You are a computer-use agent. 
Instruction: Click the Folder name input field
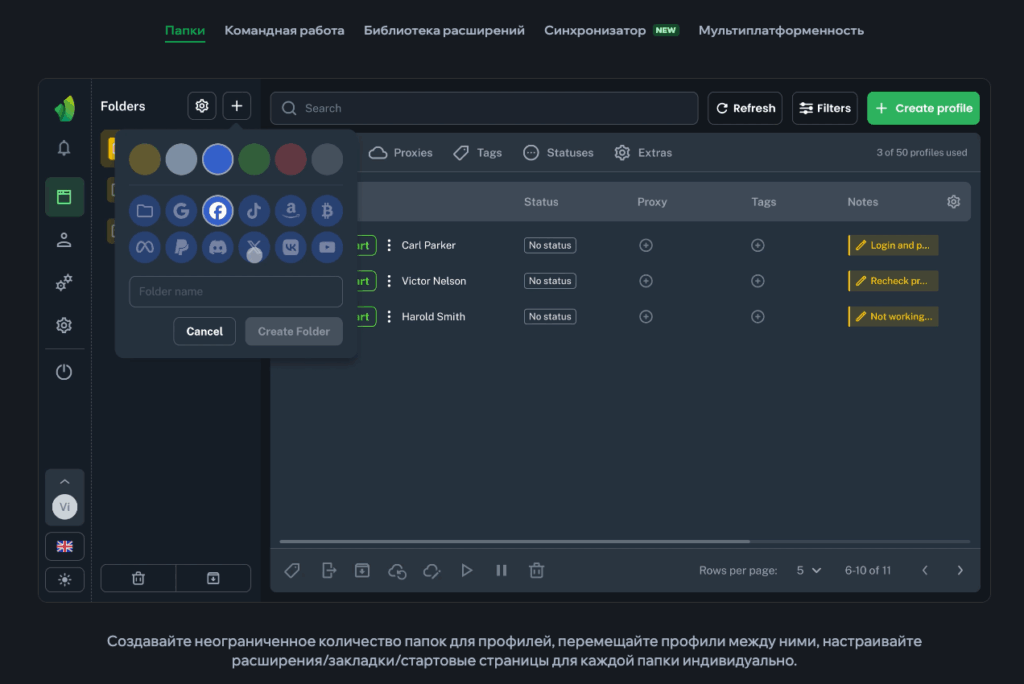click(x=236, y=291)
